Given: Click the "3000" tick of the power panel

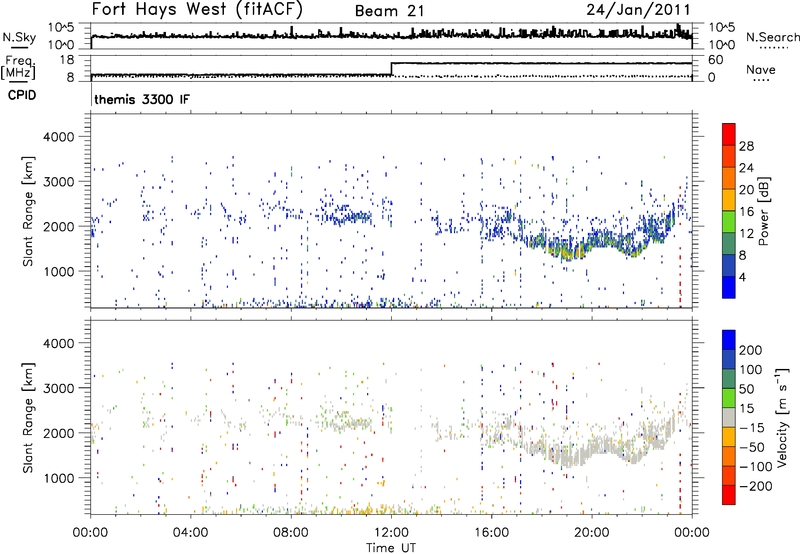Looking at the screenshot, I should coord(59,182).
